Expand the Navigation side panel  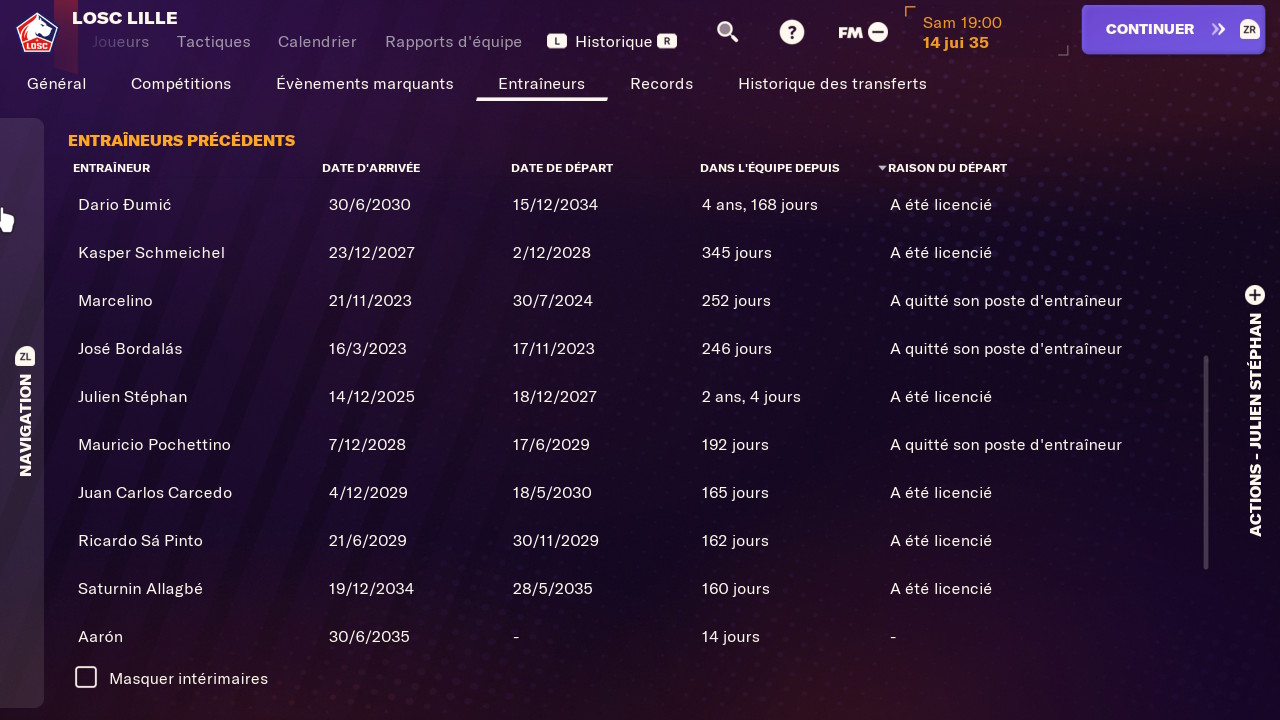point(25,425)
